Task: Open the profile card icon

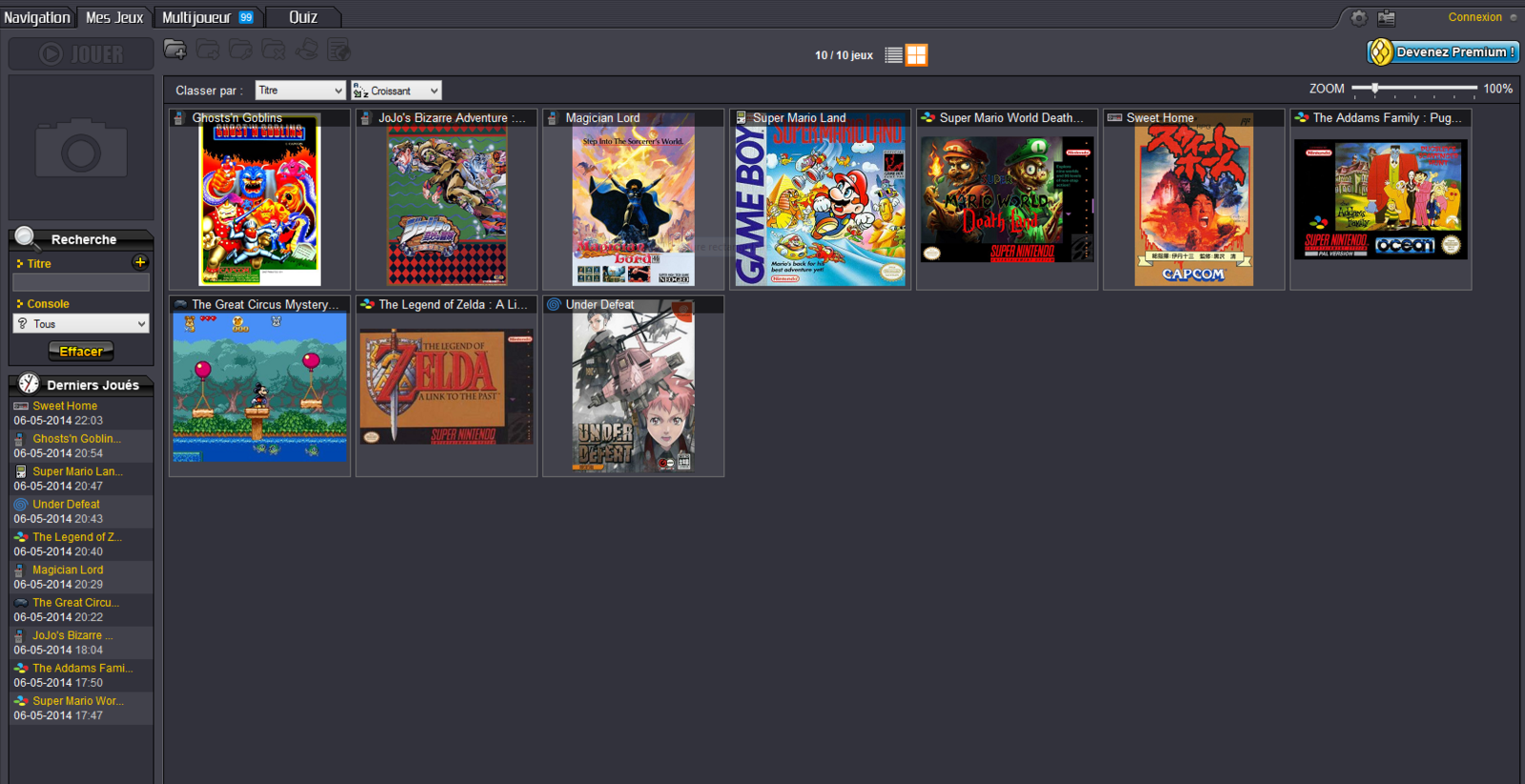Action: point(1386,17)
